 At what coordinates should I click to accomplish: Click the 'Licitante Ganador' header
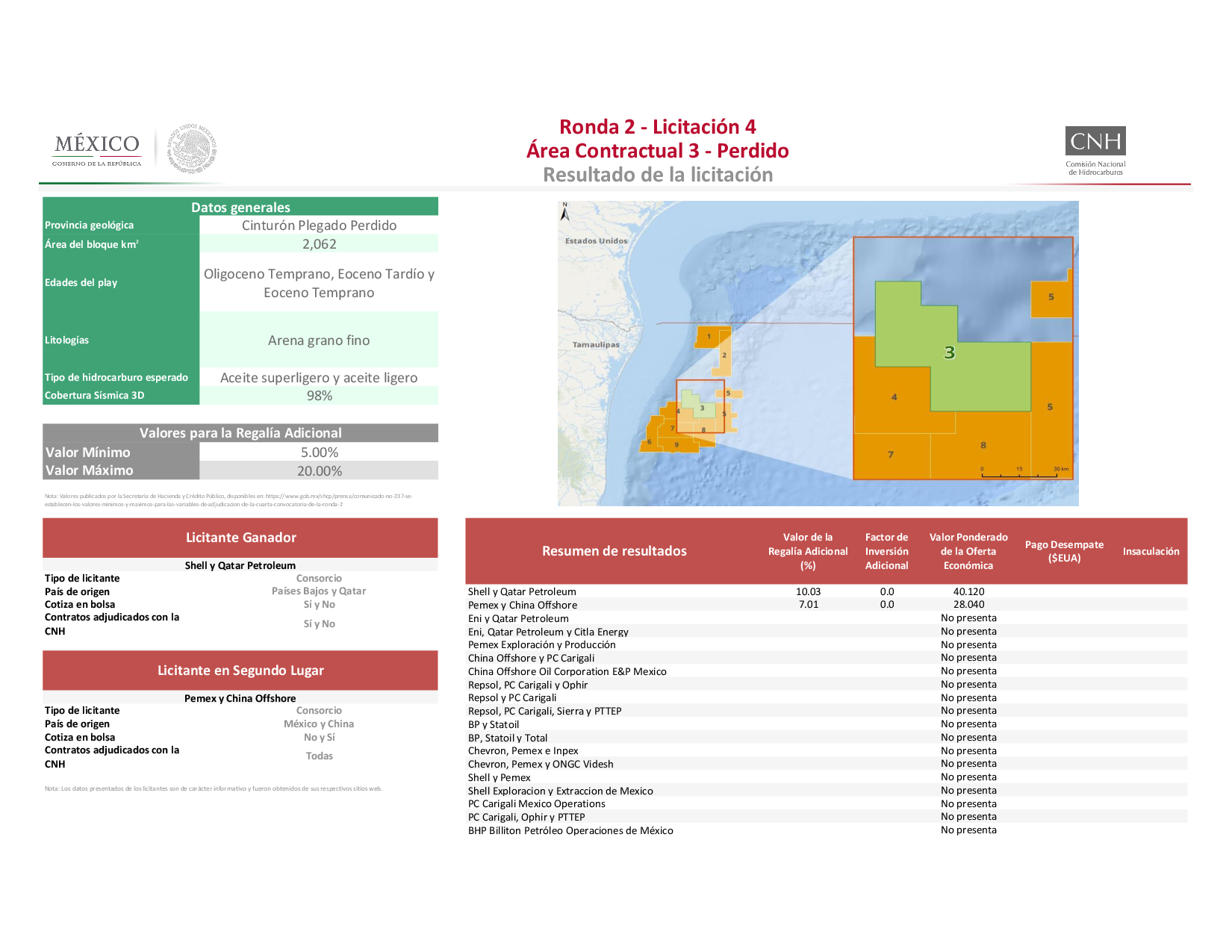(x=240, y=538)
